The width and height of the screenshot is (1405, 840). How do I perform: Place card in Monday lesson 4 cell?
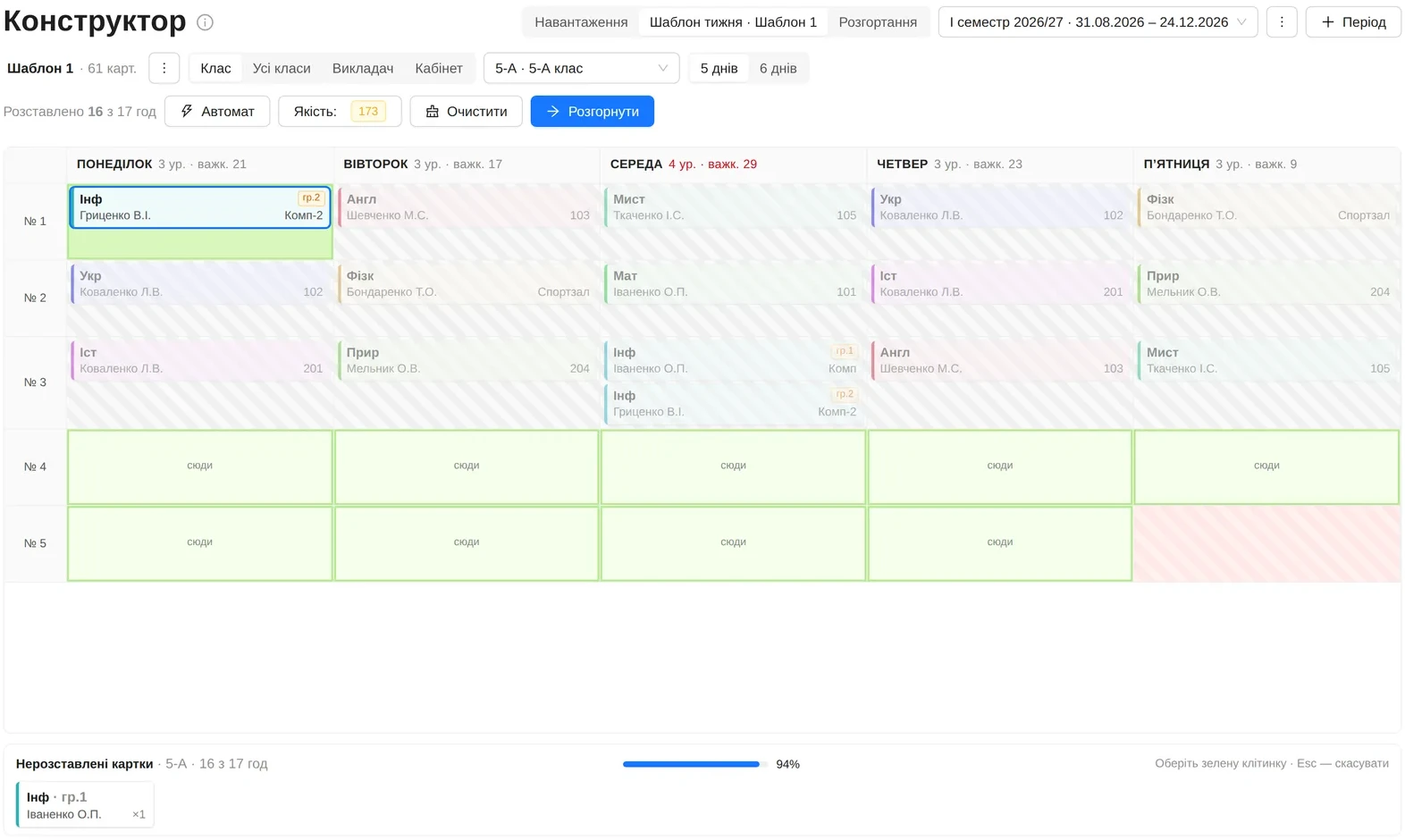tap(200, 467)
